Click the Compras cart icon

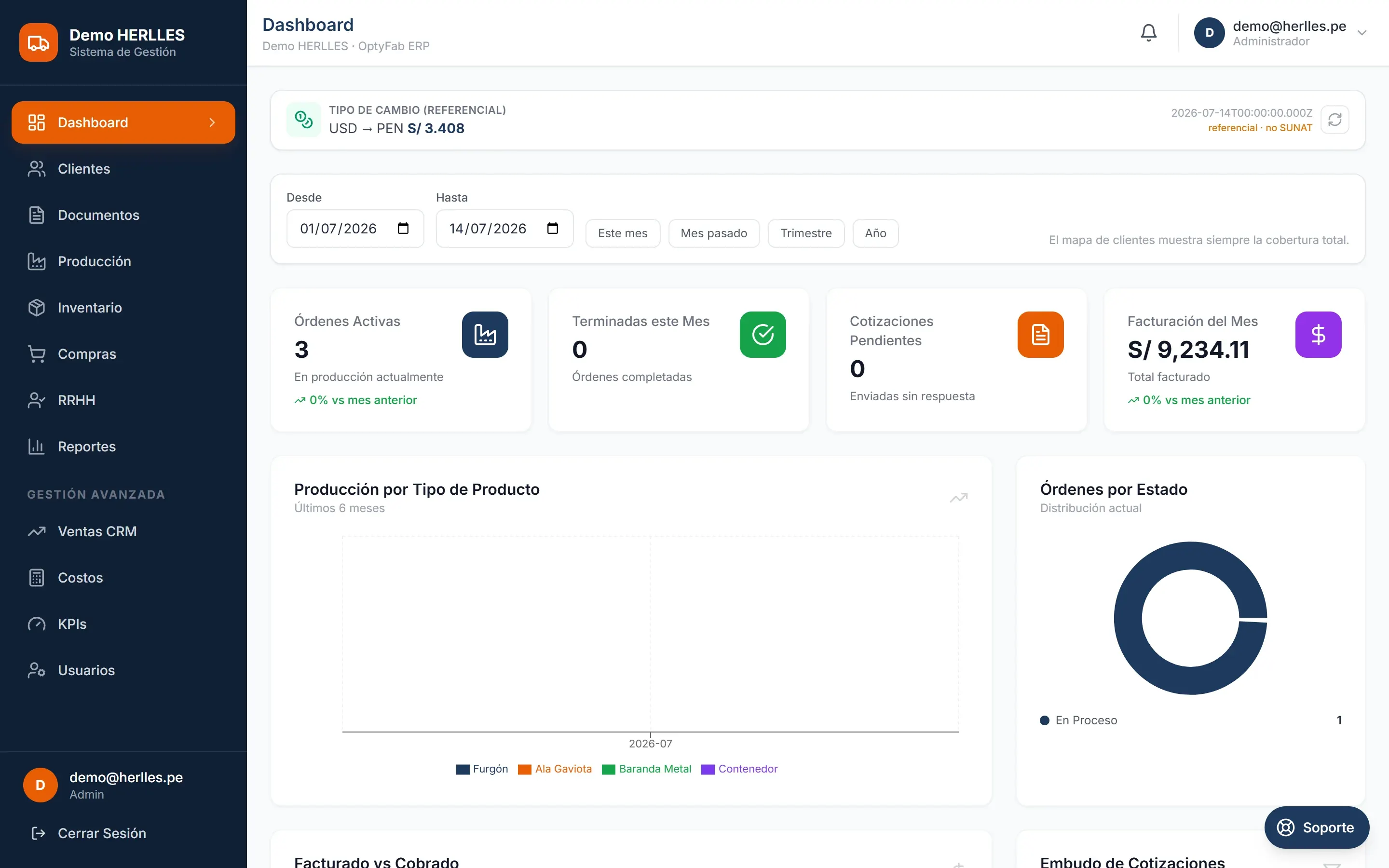(x=37, y=354)
